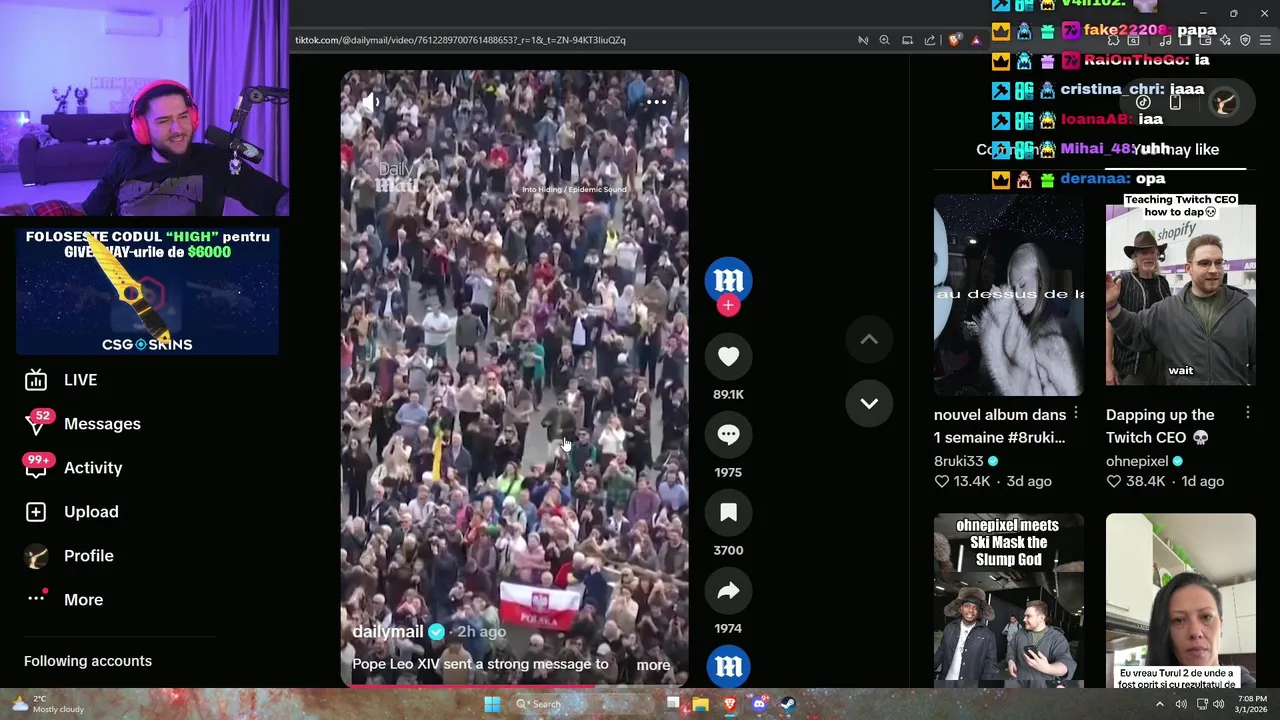The height and width of the screenshot is (720, 1280).
Task: Bookmark the video with the favorites icon
Action: pyautogui.click(x=728, y=513)
